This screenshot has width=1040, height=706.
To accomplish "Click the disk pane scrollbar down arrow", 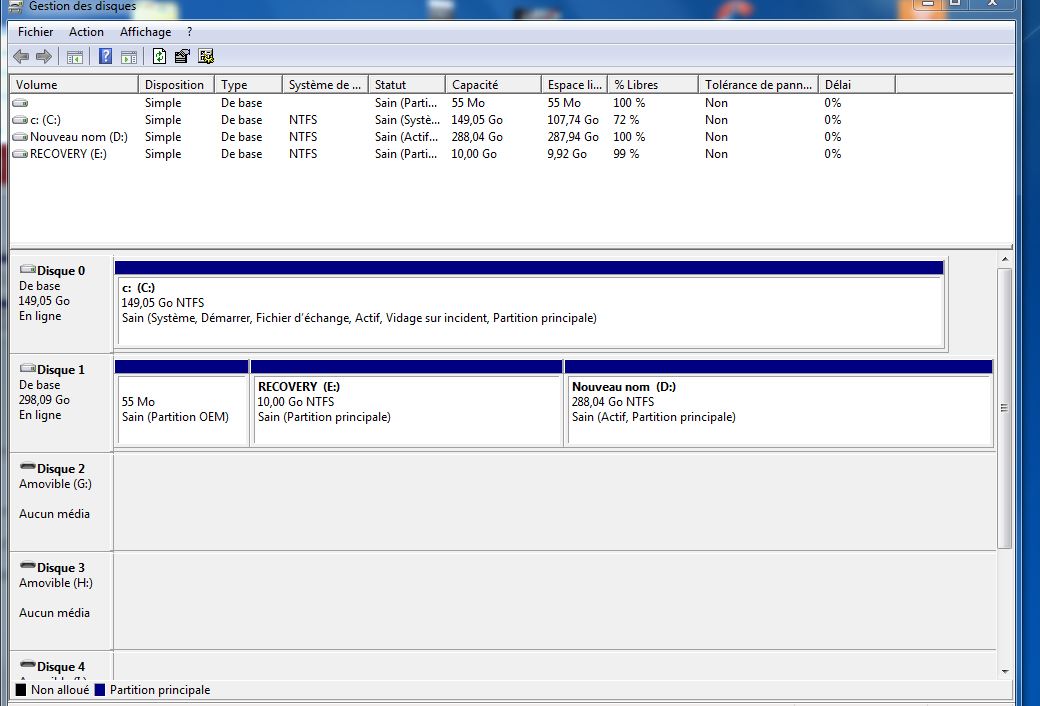I will [1005, 671].
